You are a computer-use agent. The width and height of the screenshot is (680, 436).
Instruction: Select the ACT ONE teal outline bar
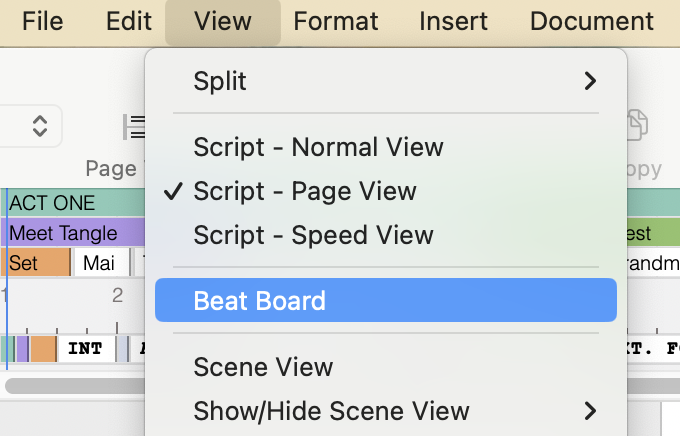coord(73,203)
